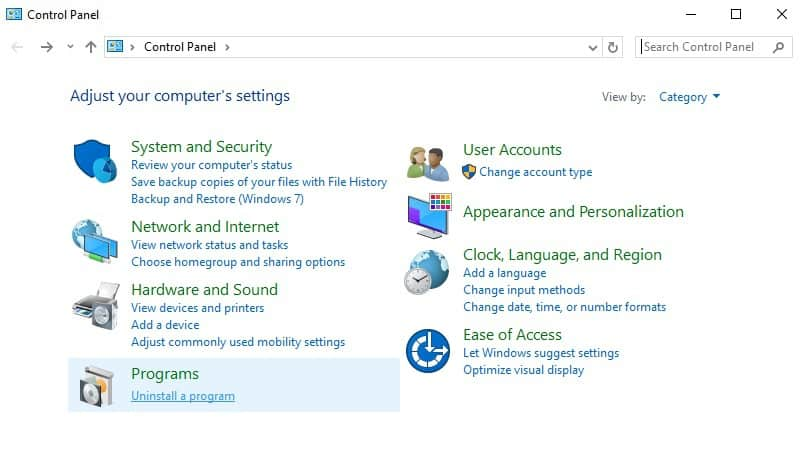
Task: Go up one level with up arrow
Action: click(91, 47)
